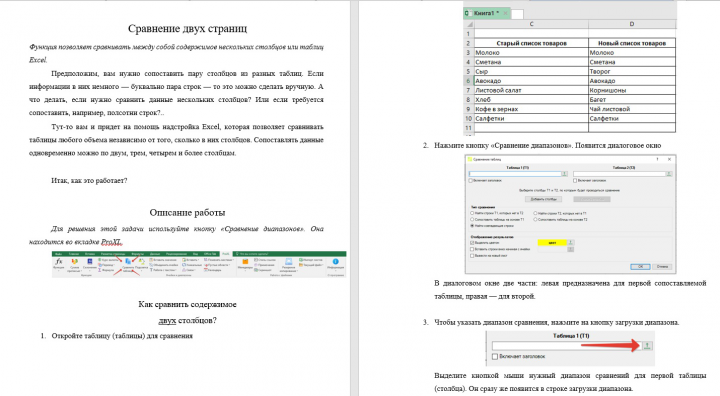Screen dimensions: 720x396
Task: Click cell 'Старый список товаров'
Action: pyautogui.click(x=531, y=43)
